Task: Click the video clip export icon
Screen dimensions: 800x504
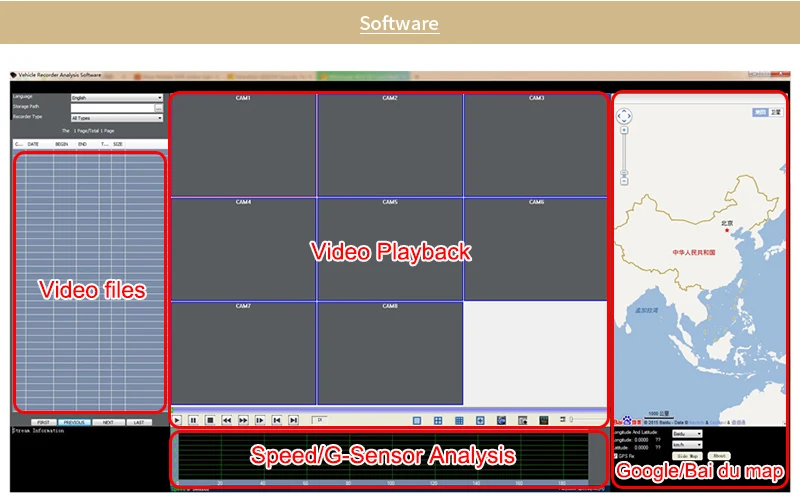Action: 544,420
